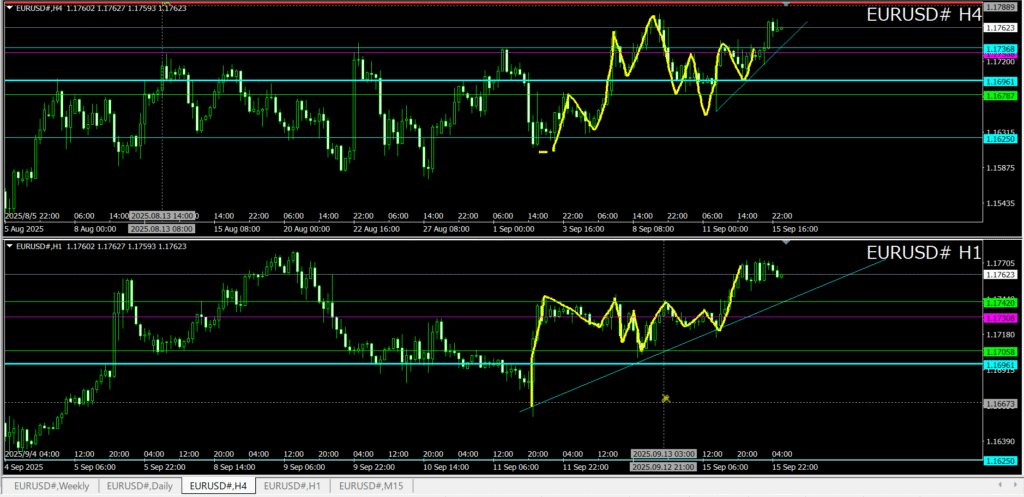This screenshot has height=497, width=1024.
Task: Select the gray 1.16673 crosshair price tag
Action: [1001, 404]
